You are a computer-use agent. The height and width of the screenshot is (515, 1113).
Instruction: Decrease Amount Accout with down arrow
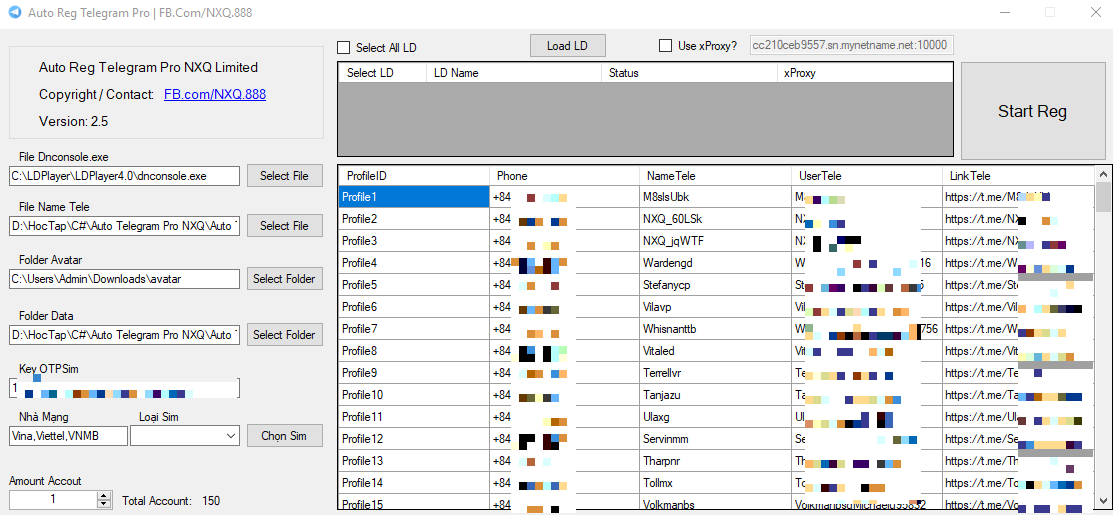coord(104,504)
